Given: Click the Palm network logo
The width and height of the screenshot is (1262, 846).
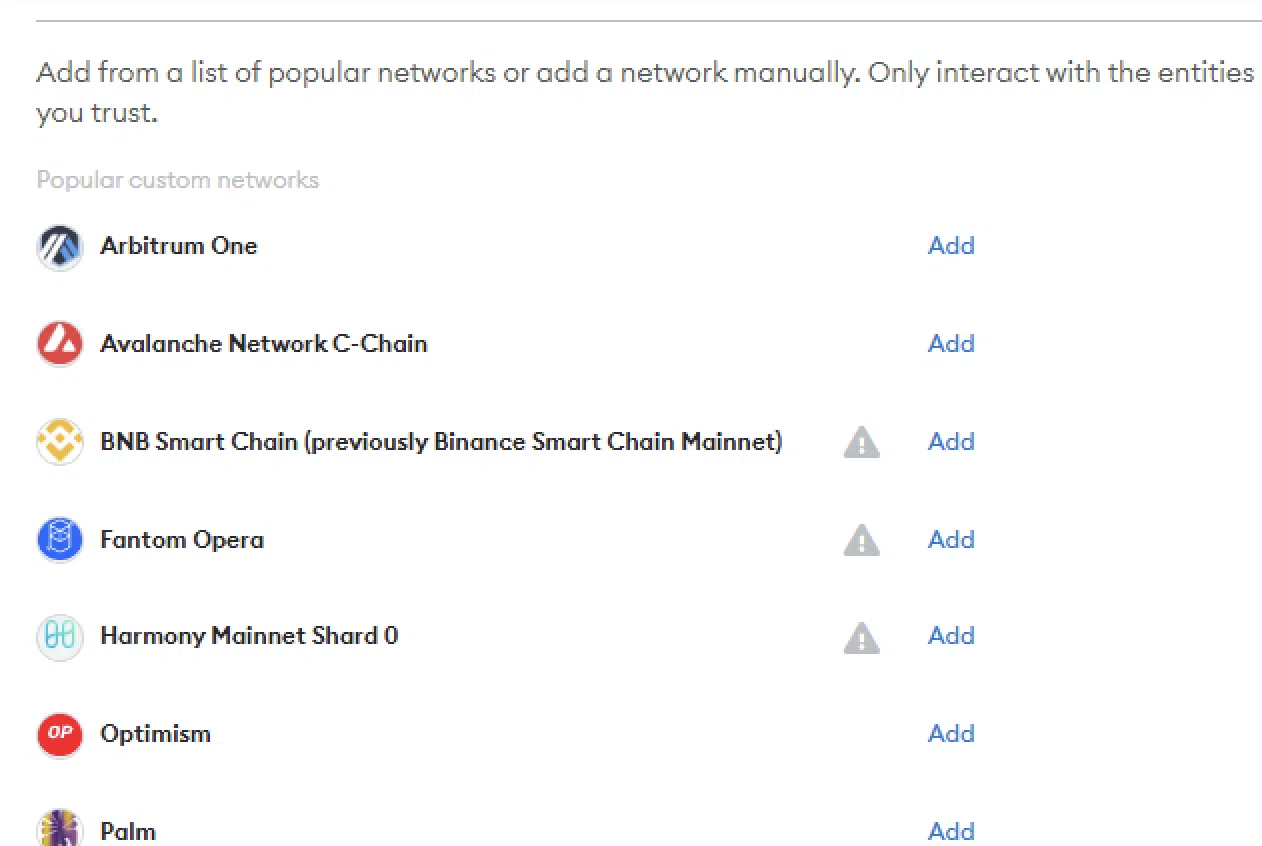Looking at the screenshot, I should pyautogui.click(x=59, y=828).
